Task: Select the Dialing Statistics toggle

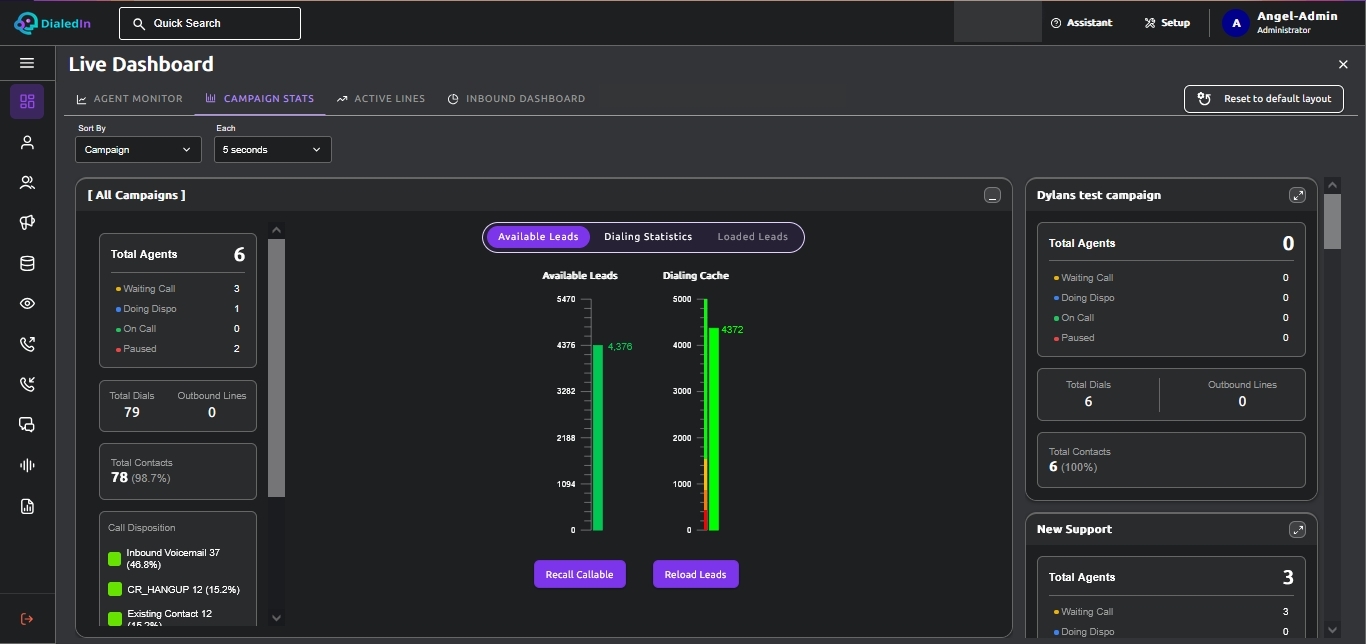Action: point(648,237)
